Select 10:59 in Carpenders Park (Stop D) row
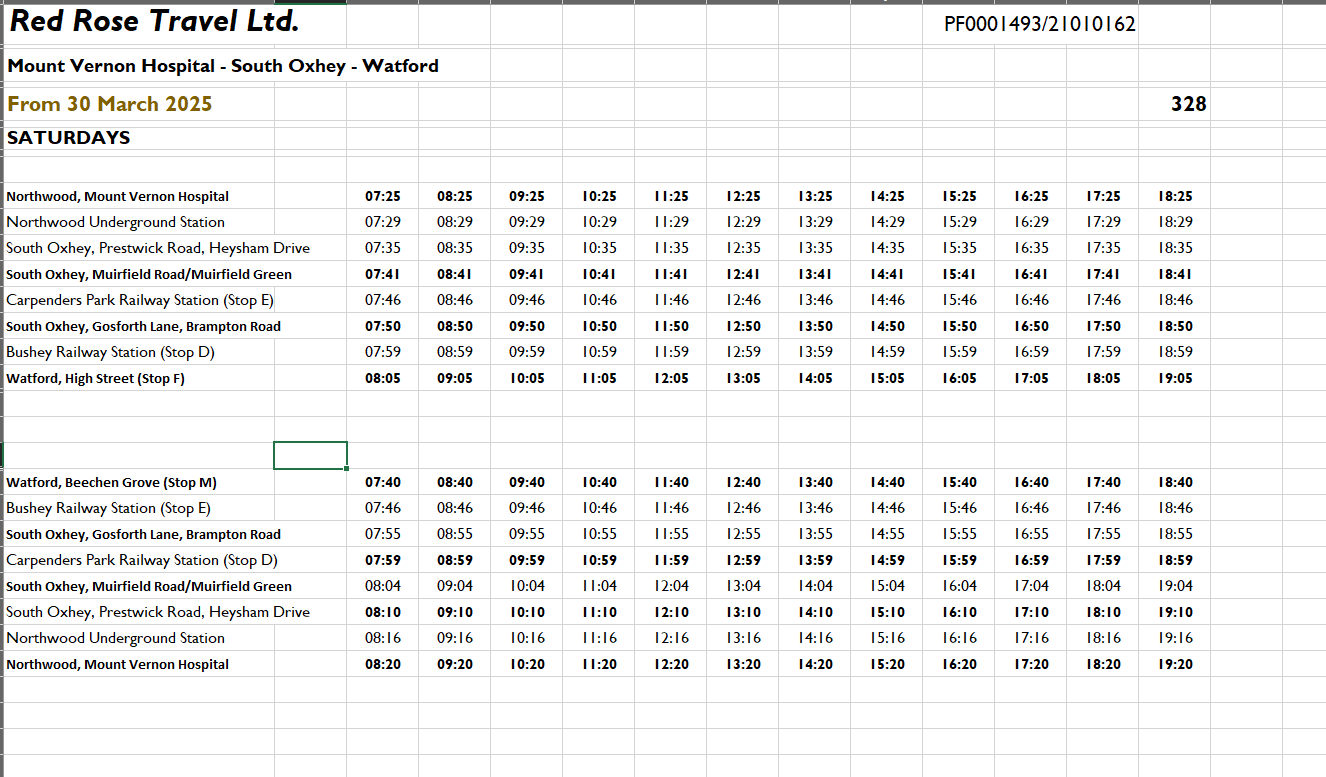Image resolution: width=1326 pixels, height=777 pixels. [x=599, y=560]
